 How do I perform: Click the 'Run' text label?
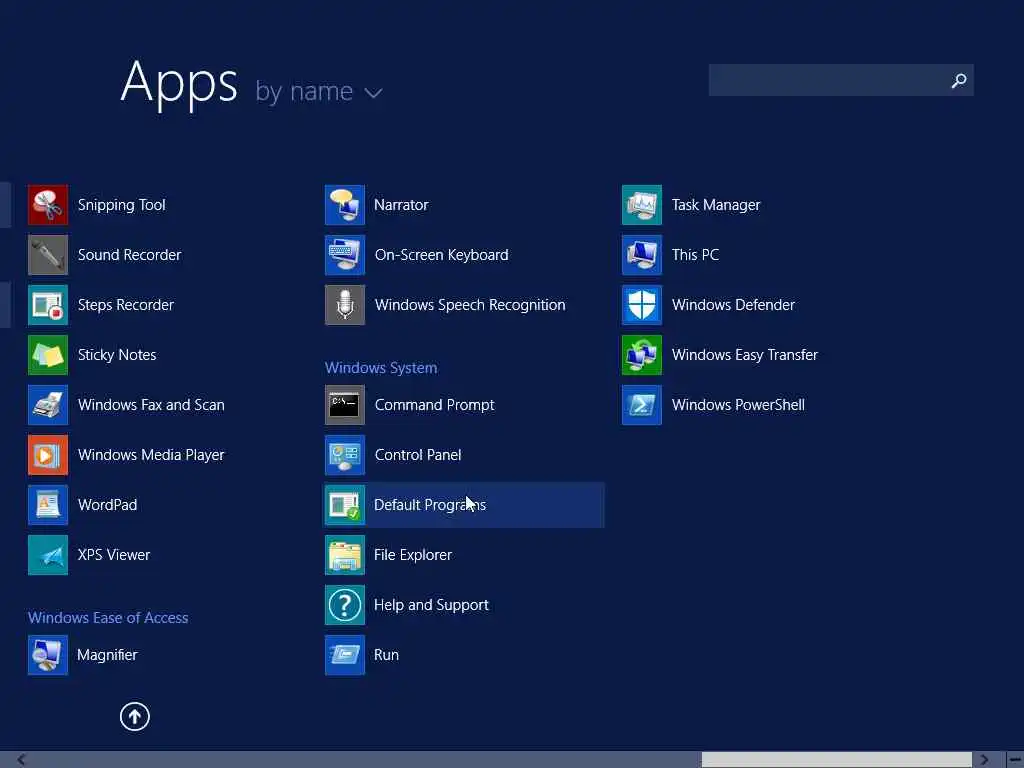[386, 655]
